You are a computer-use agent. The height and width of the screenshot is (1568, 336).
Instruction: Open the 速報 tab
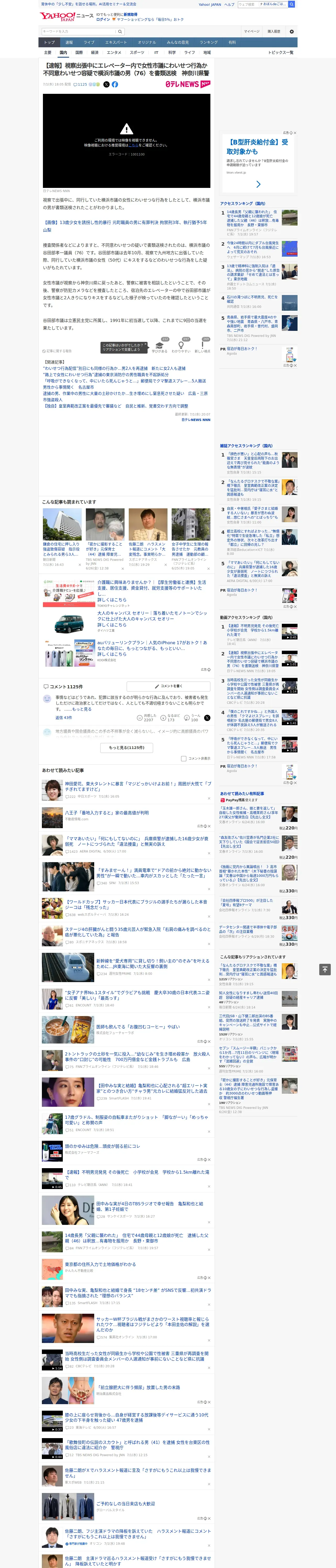point(69,43)
